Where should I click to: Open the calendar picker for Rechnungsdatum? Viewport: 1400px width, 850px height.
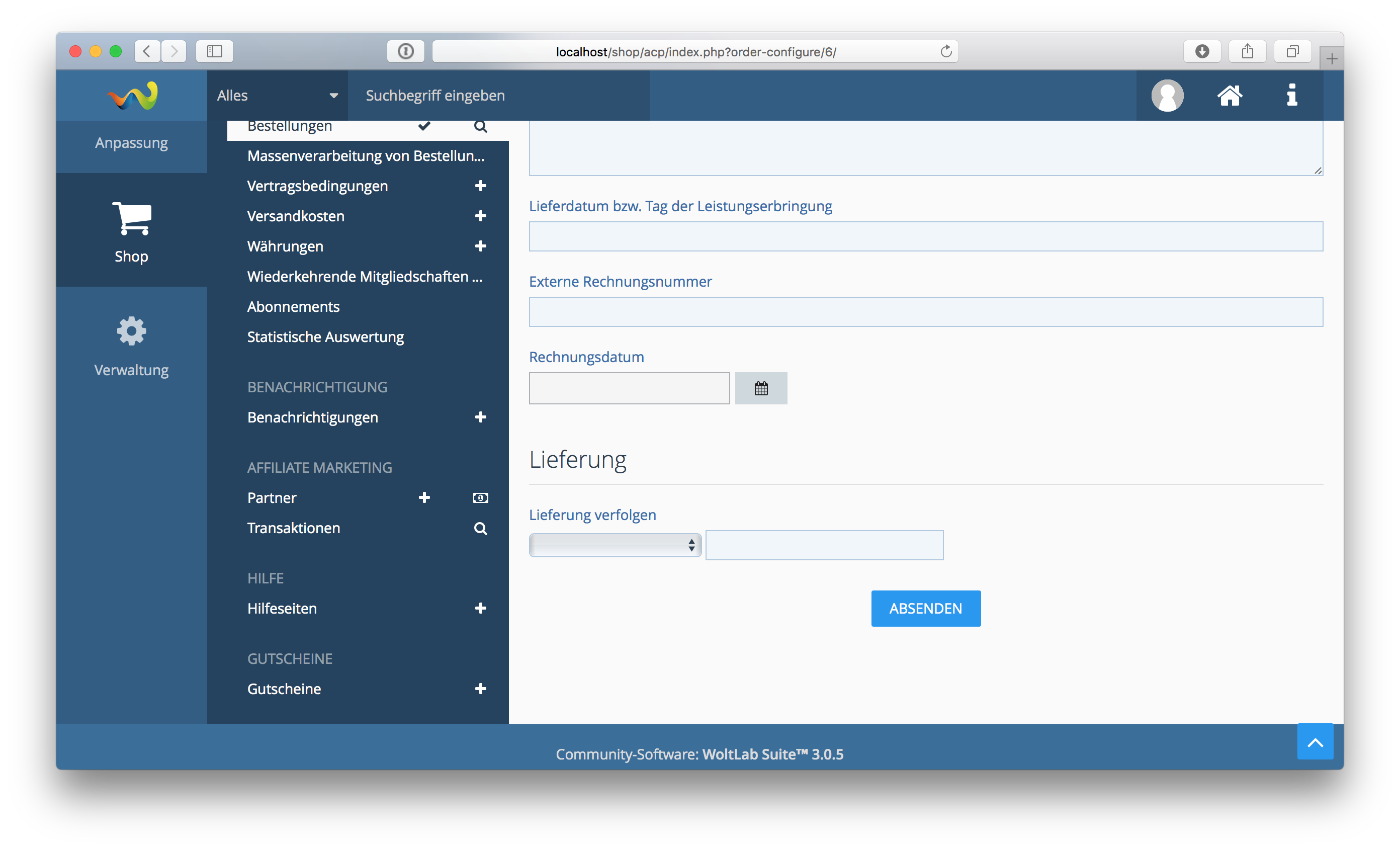coord(761,388)
